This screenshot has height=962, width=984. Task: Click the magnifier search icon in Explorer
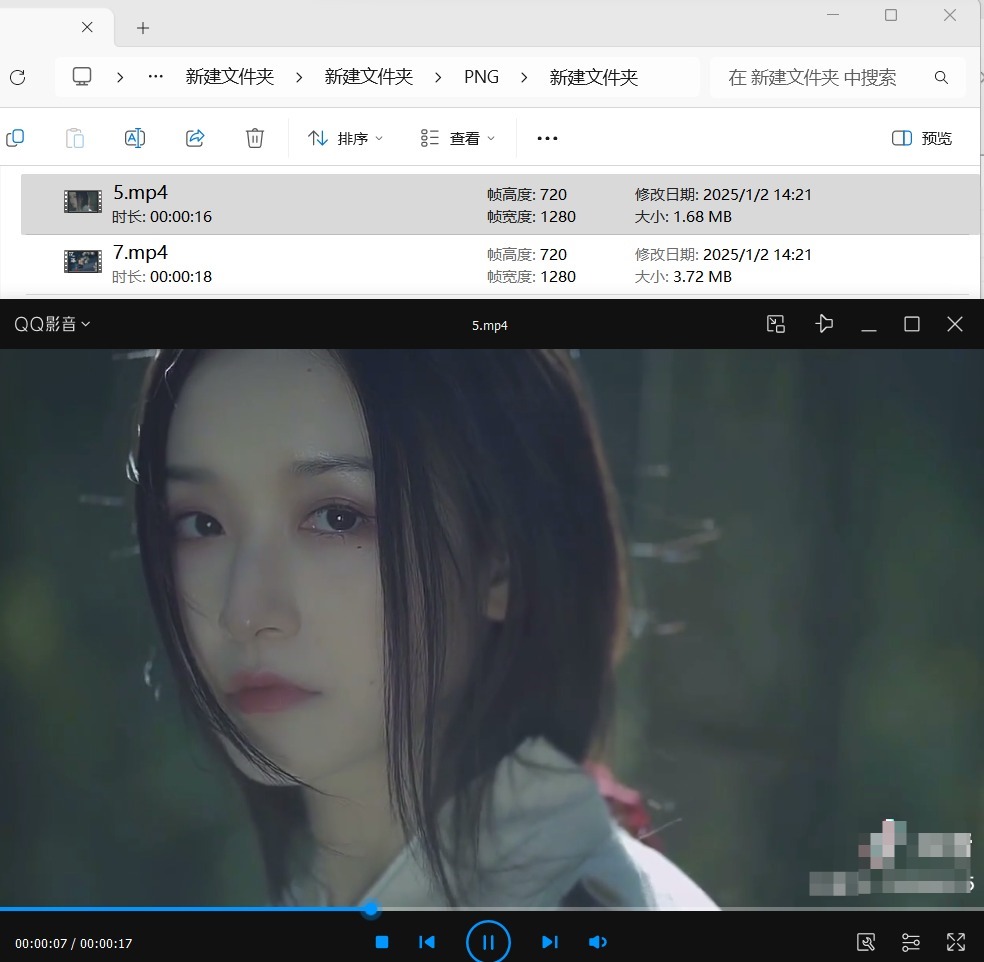pyautogui.click(x=941, y=77)
